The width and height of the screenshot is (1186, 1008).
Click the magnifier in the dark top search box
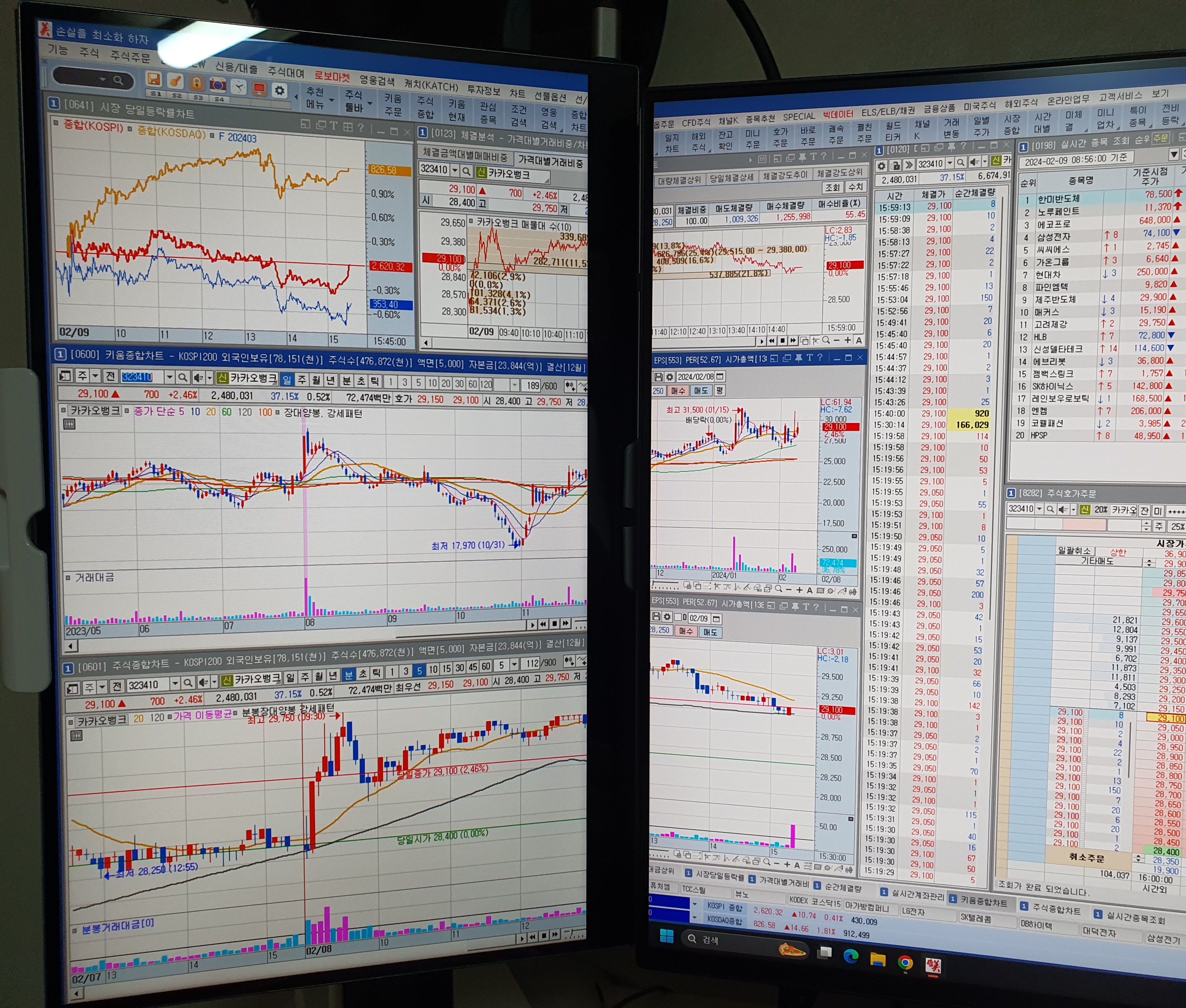pos(118,80)
